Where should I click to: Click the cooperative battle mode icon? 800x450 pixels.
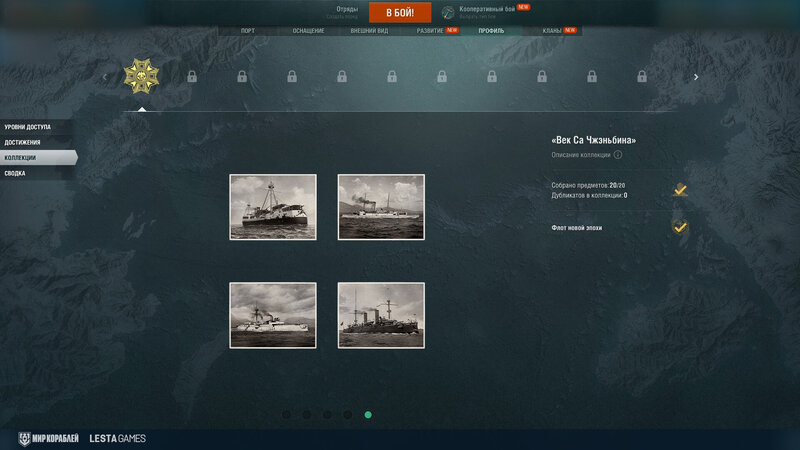point(448,12)
